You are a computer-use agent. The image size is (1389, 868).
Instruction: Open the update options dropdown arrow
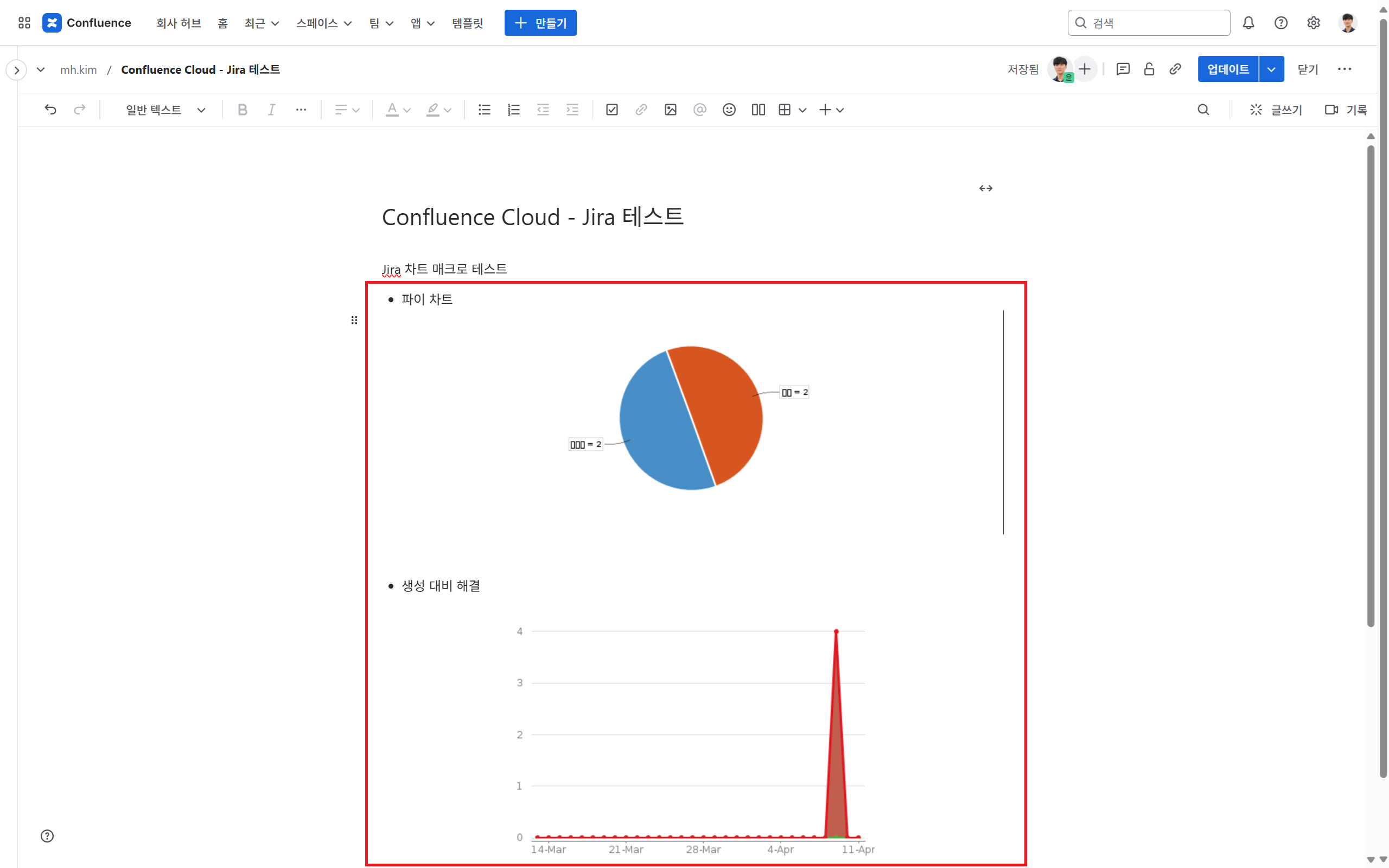point(1271,69)
